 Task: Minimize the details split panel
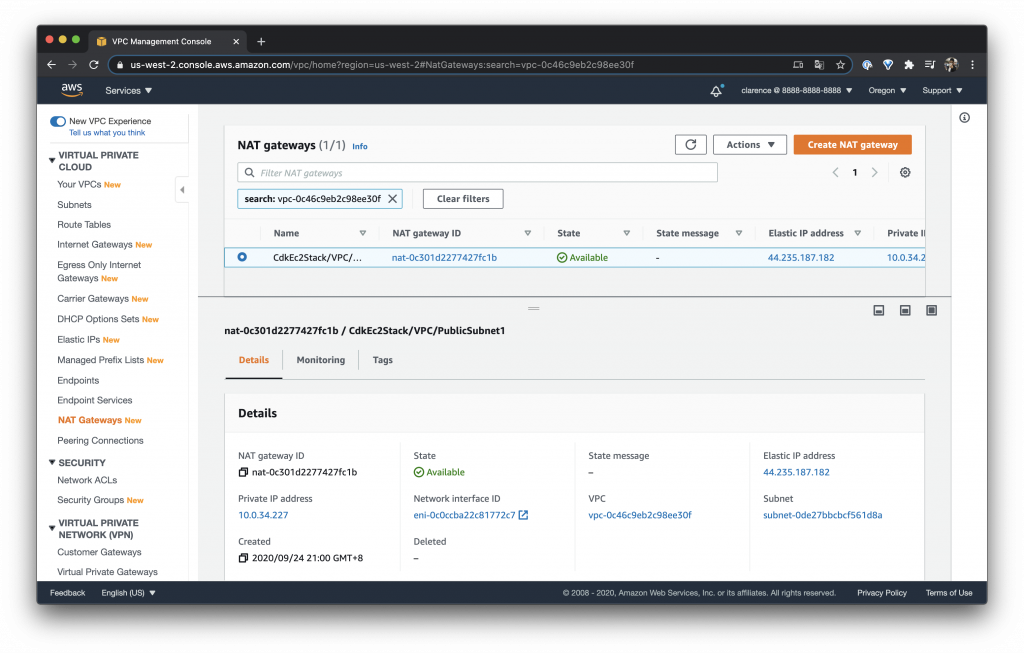pyautogui.click(x=879, y=310)
